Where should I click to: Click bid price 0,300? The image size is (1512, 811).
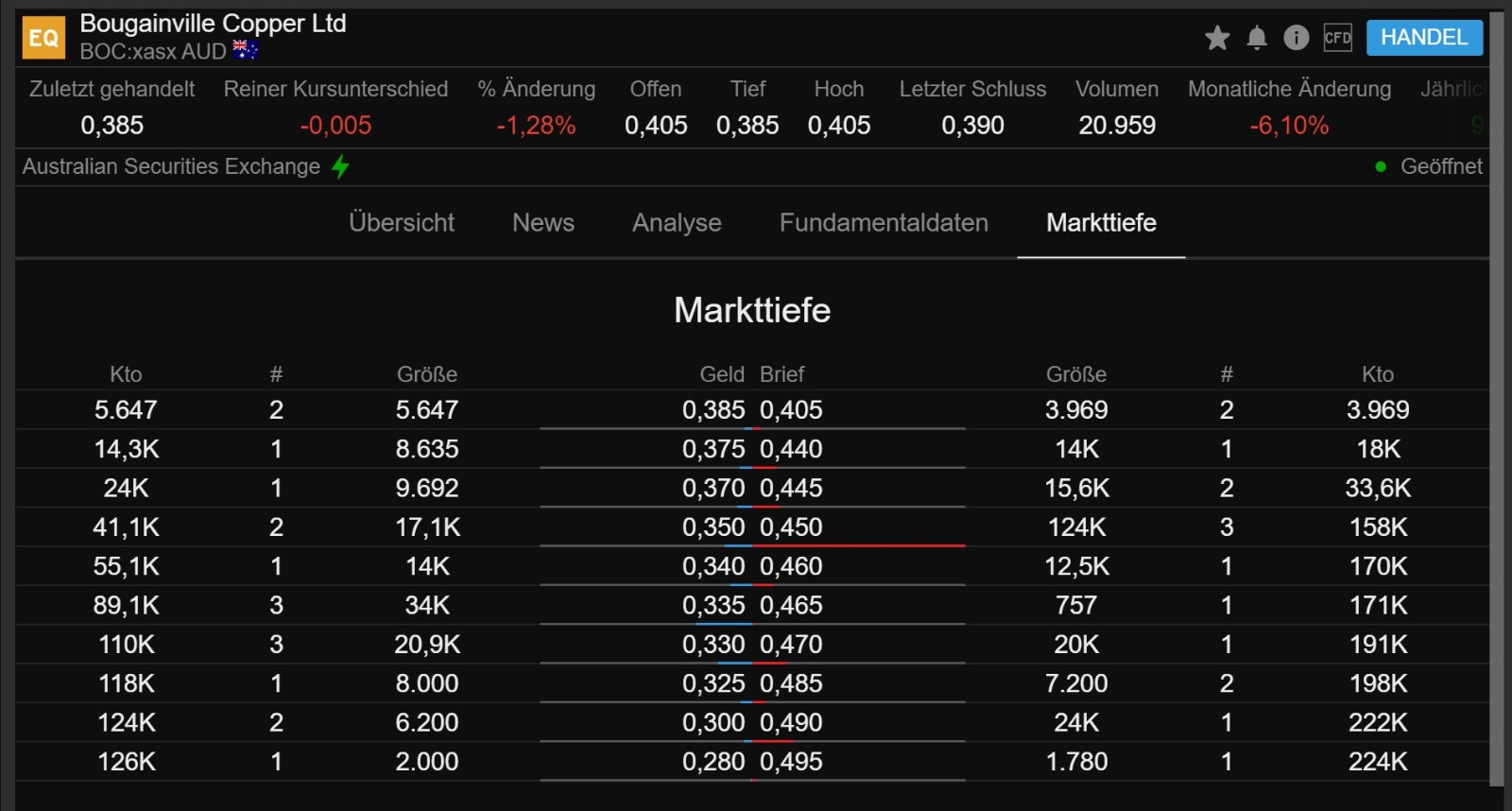(713, 723)
